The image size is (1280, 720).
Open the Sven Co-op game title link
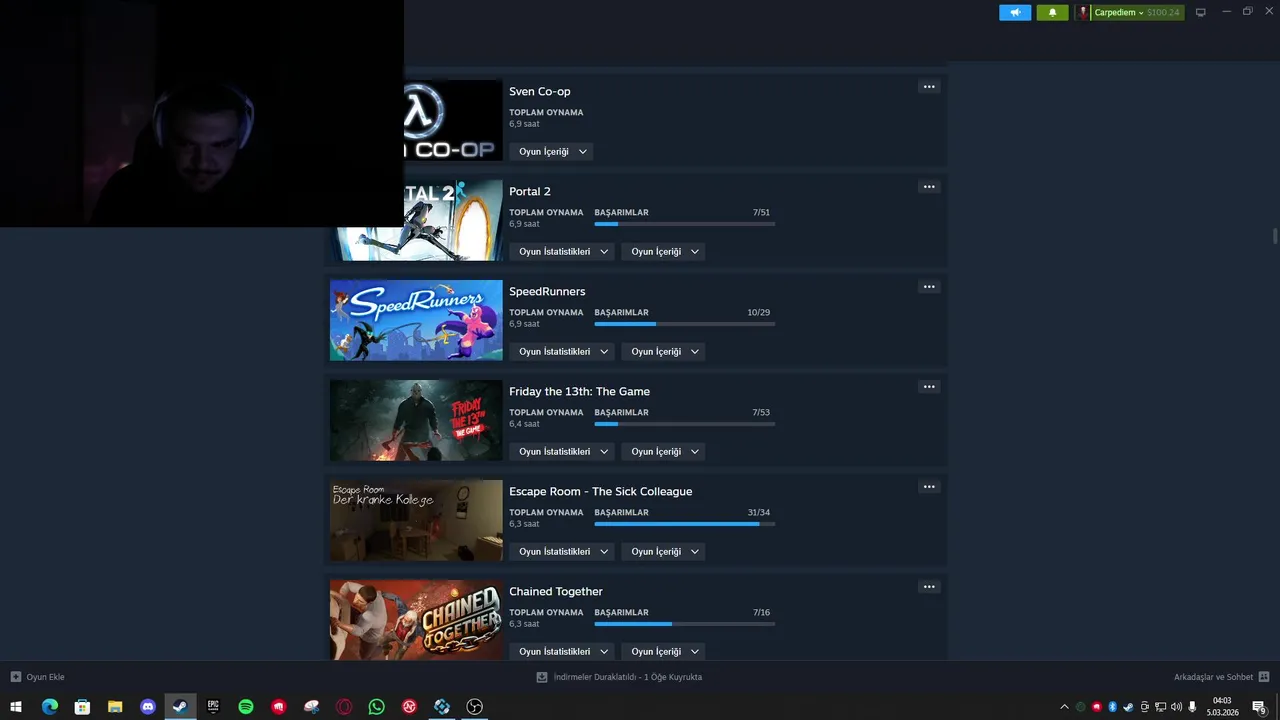(x=540, y=92)
